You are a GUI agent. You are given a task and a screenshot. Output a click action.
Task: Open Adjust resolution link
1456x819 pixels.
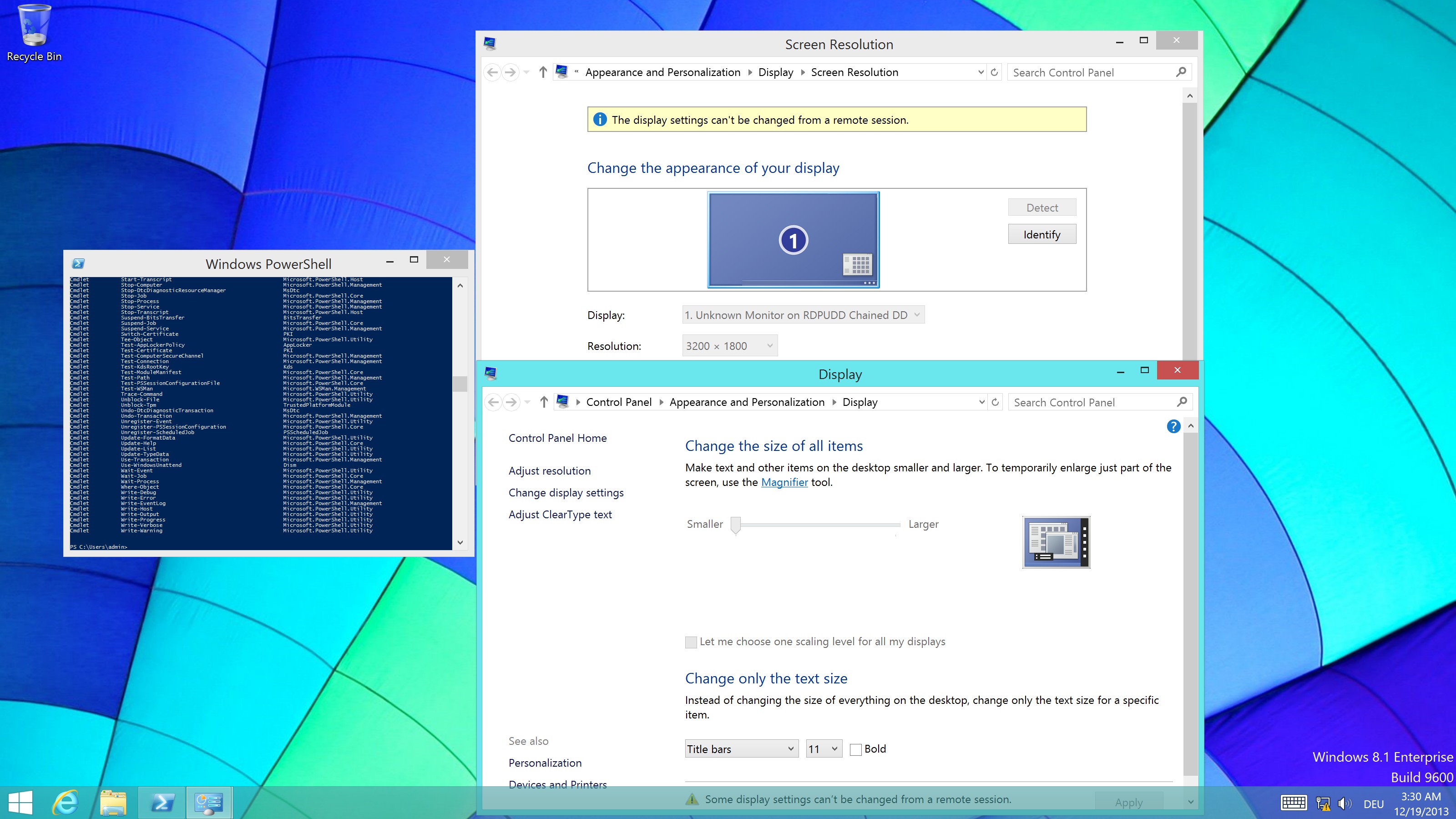(549, 471)
